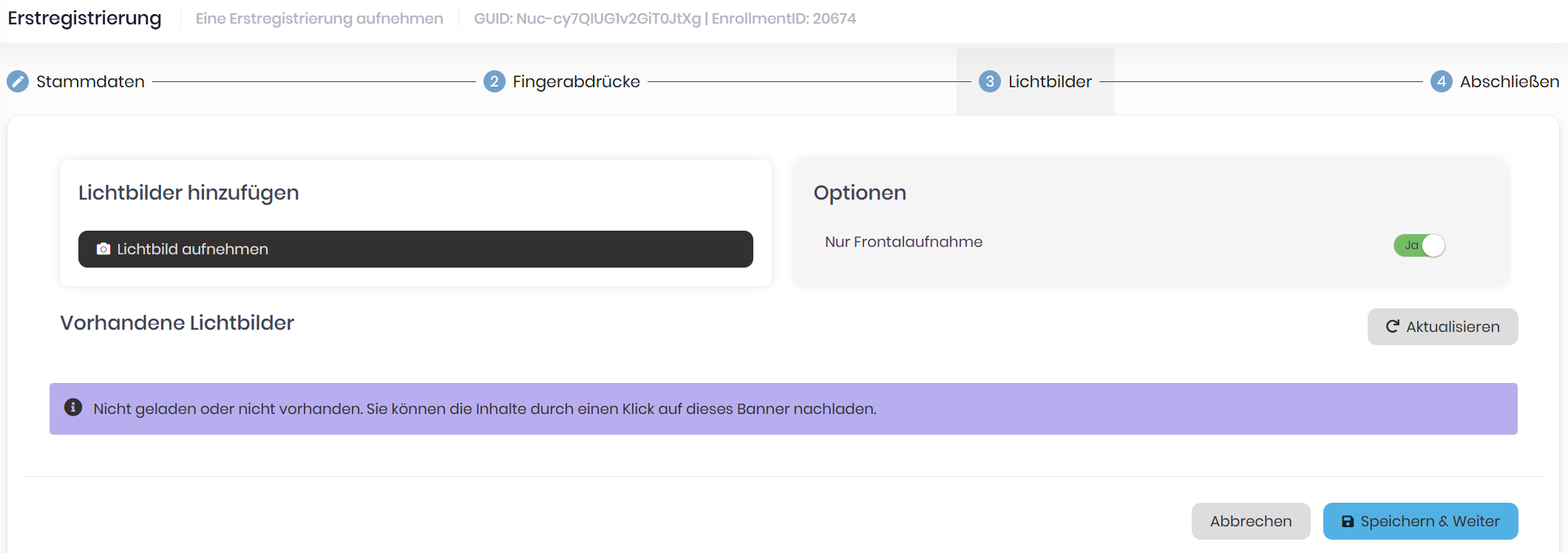
Task: Open the Fingerabdrücke step label
Action: [576, 81]
